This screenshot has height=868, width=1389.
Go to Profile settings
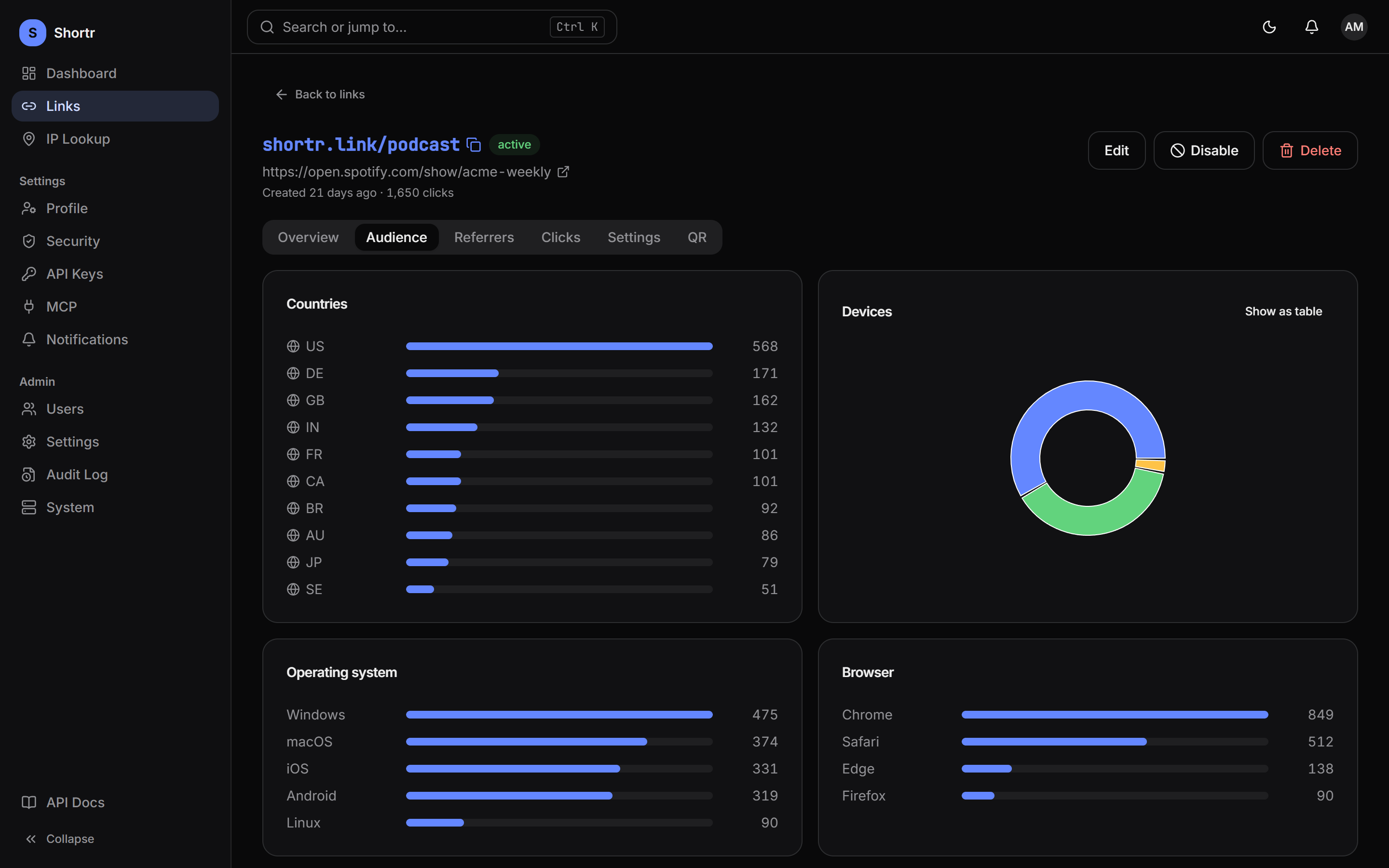coord(115,208)
